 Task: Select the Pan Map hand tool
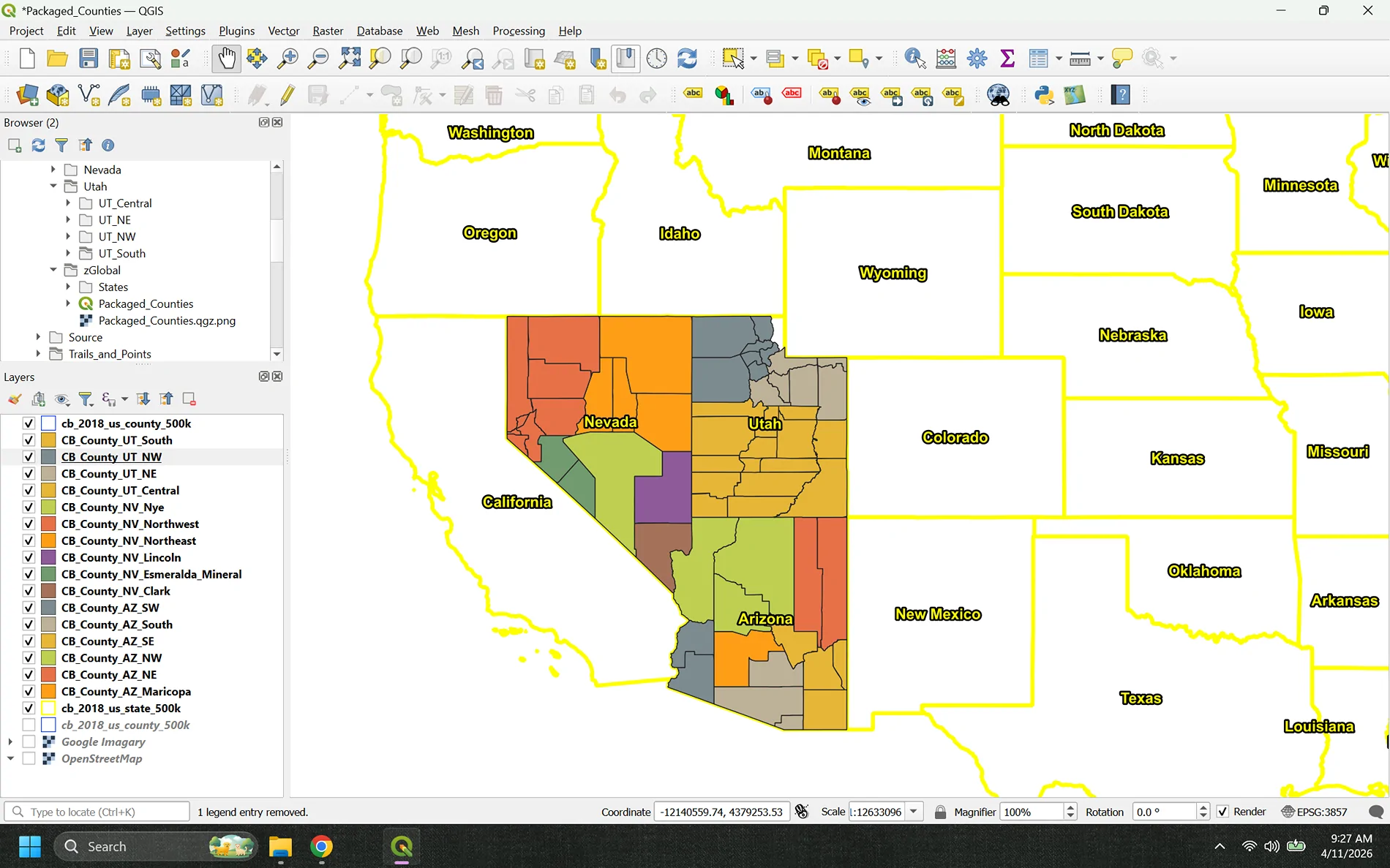point(227,59)
